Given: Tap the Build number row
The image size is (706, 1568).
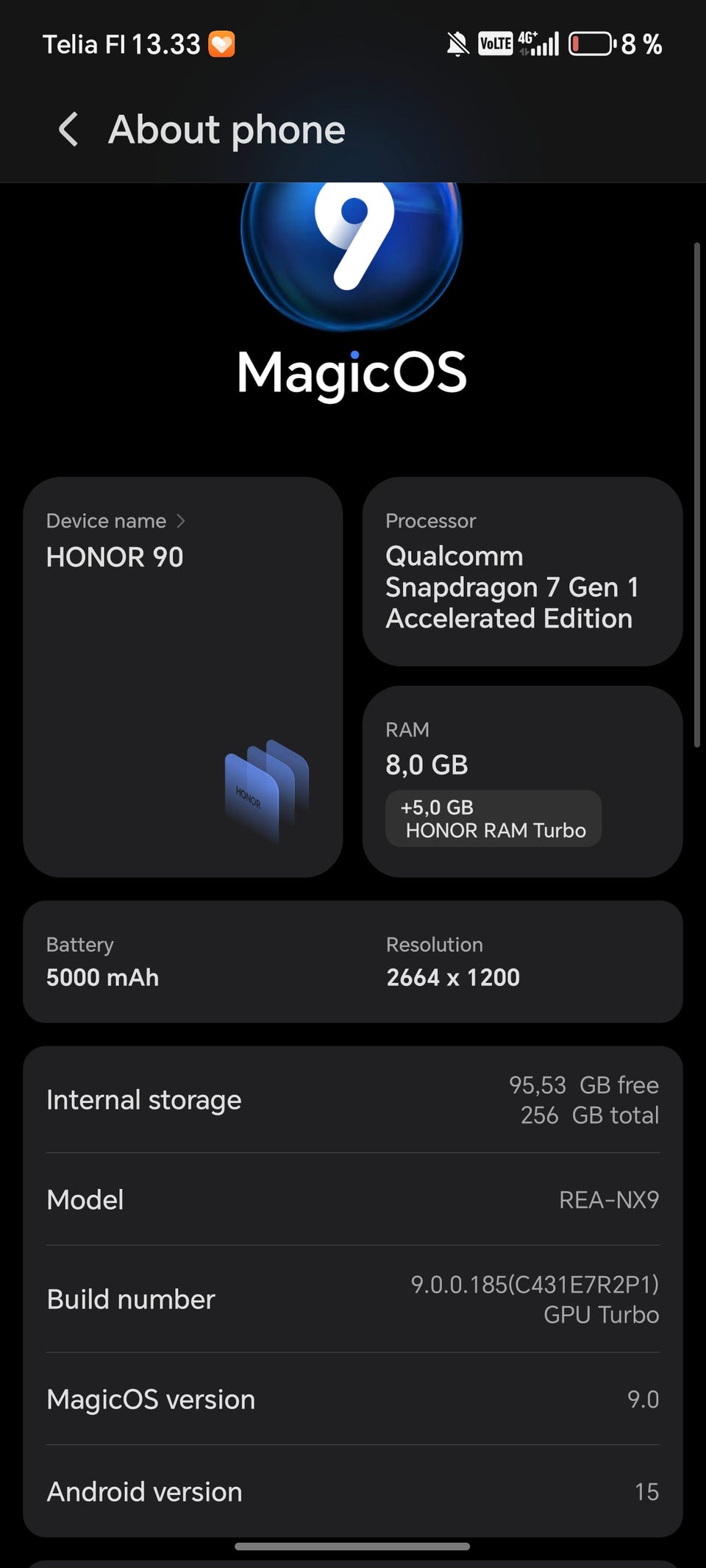Looking at the screenshot, I should click(353, 1299).
